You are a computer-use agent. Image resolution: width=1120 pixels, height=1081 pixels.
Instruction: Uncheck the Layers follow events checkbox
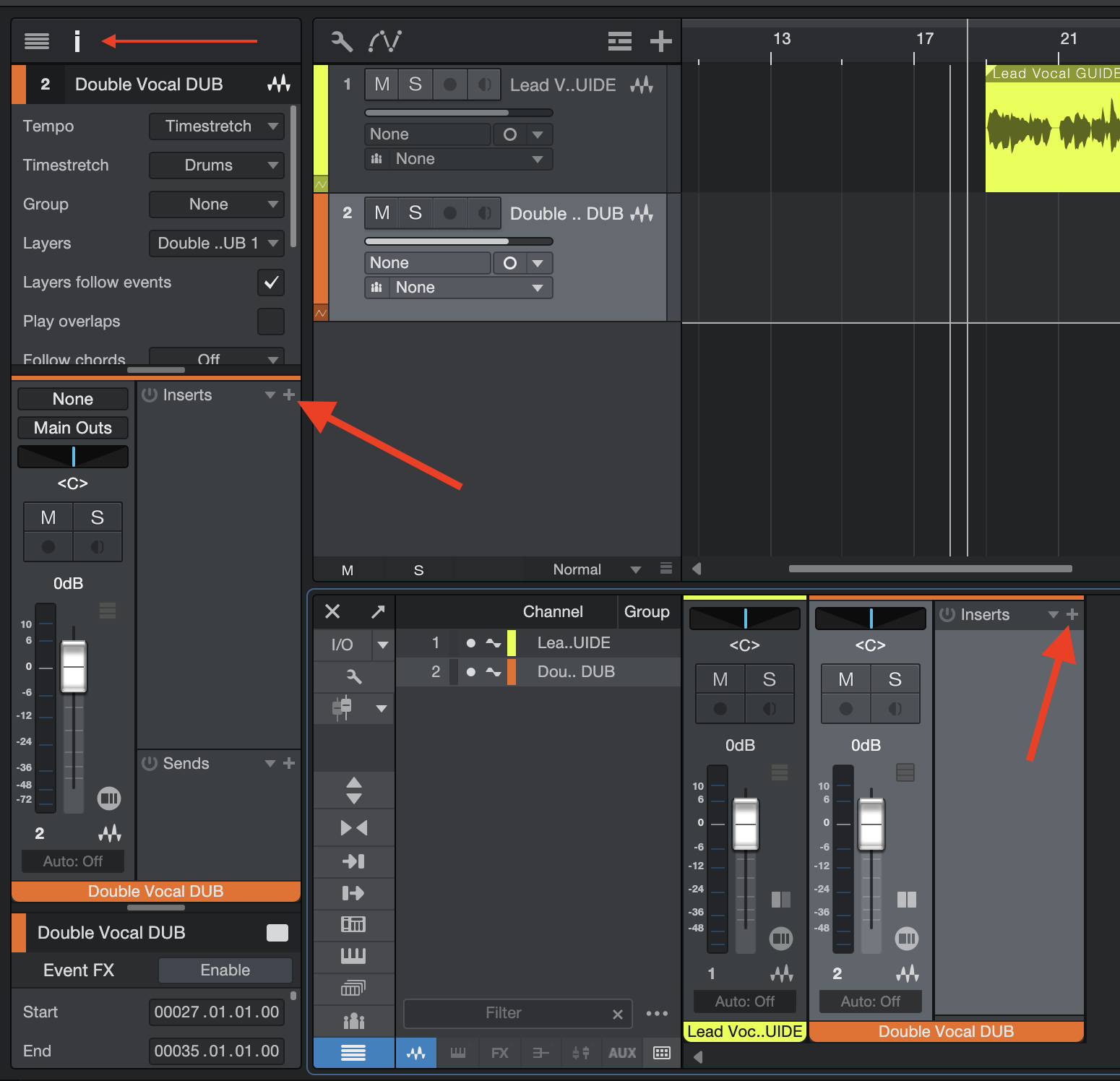270,283
